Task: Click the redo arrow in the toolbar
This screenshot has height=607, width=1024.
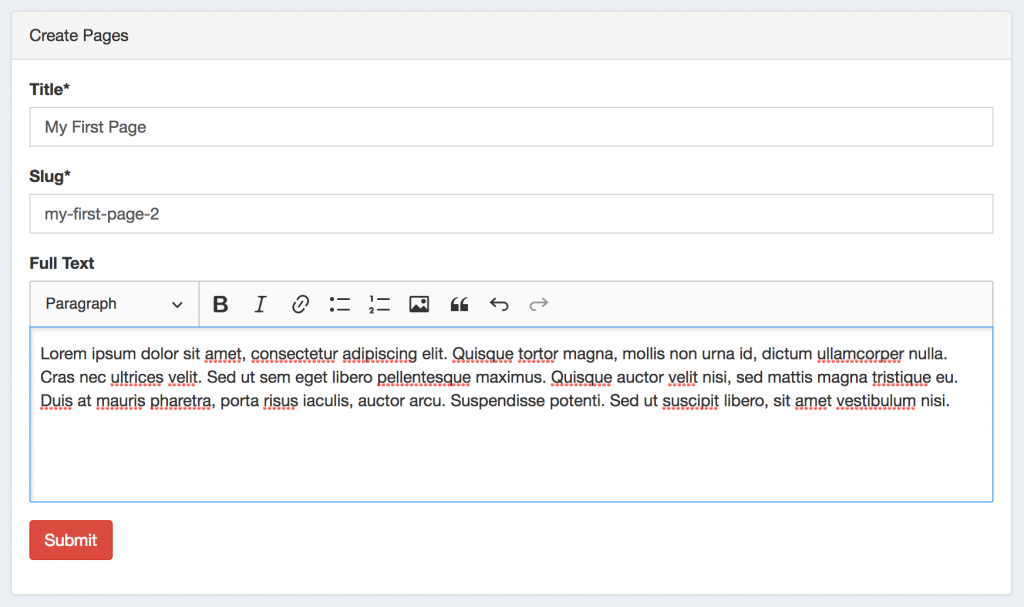Action: click(539, 305)
